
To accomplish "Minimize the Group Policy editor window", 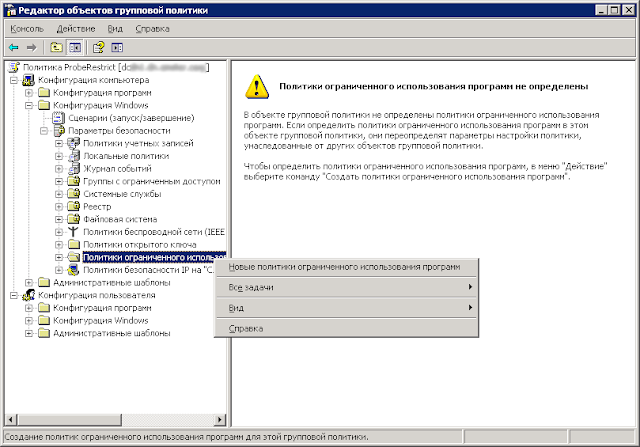I will 601,10.
